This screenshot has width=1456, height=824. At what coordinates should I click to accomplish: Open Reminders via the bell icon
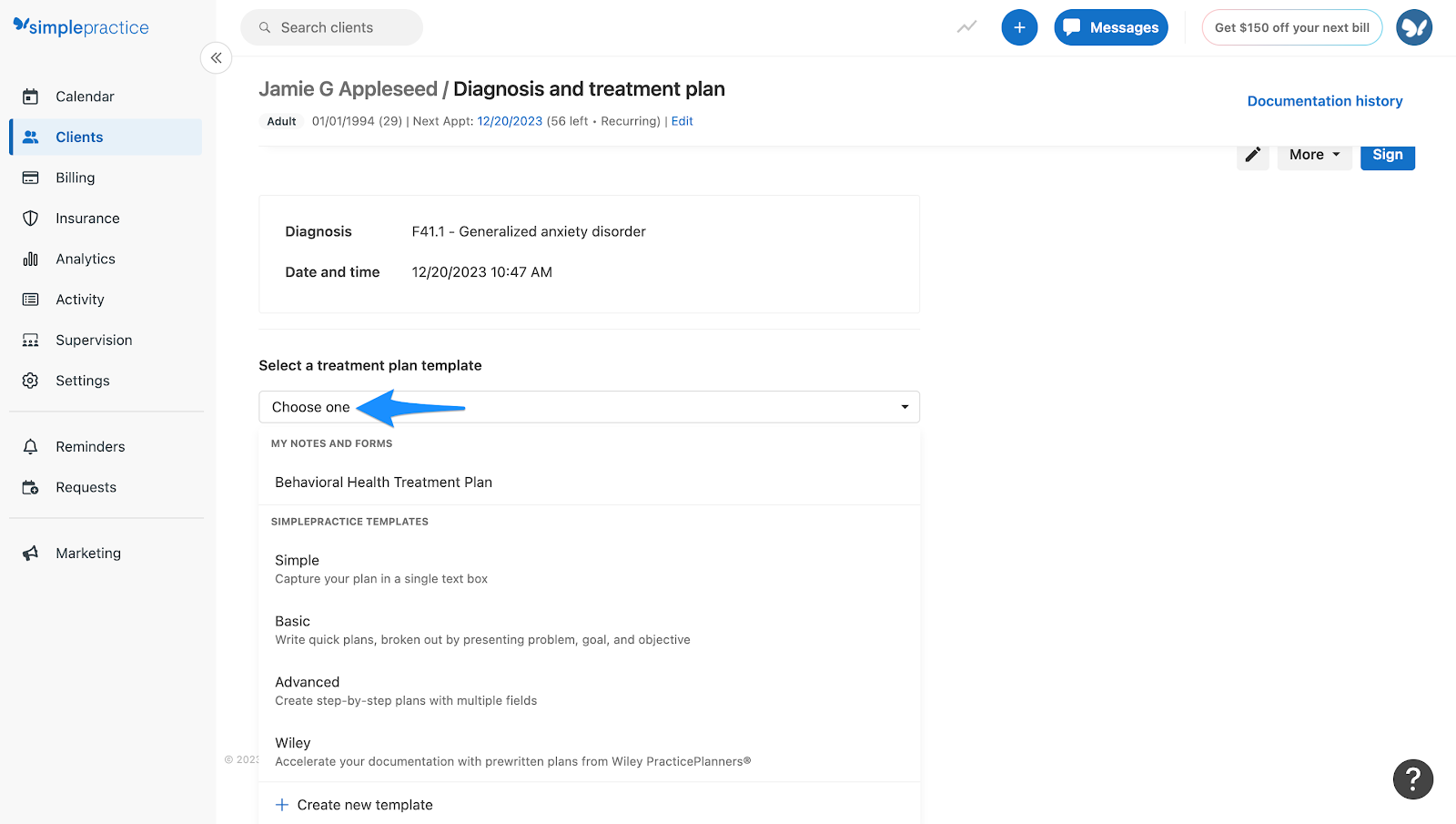click(90, 446)
